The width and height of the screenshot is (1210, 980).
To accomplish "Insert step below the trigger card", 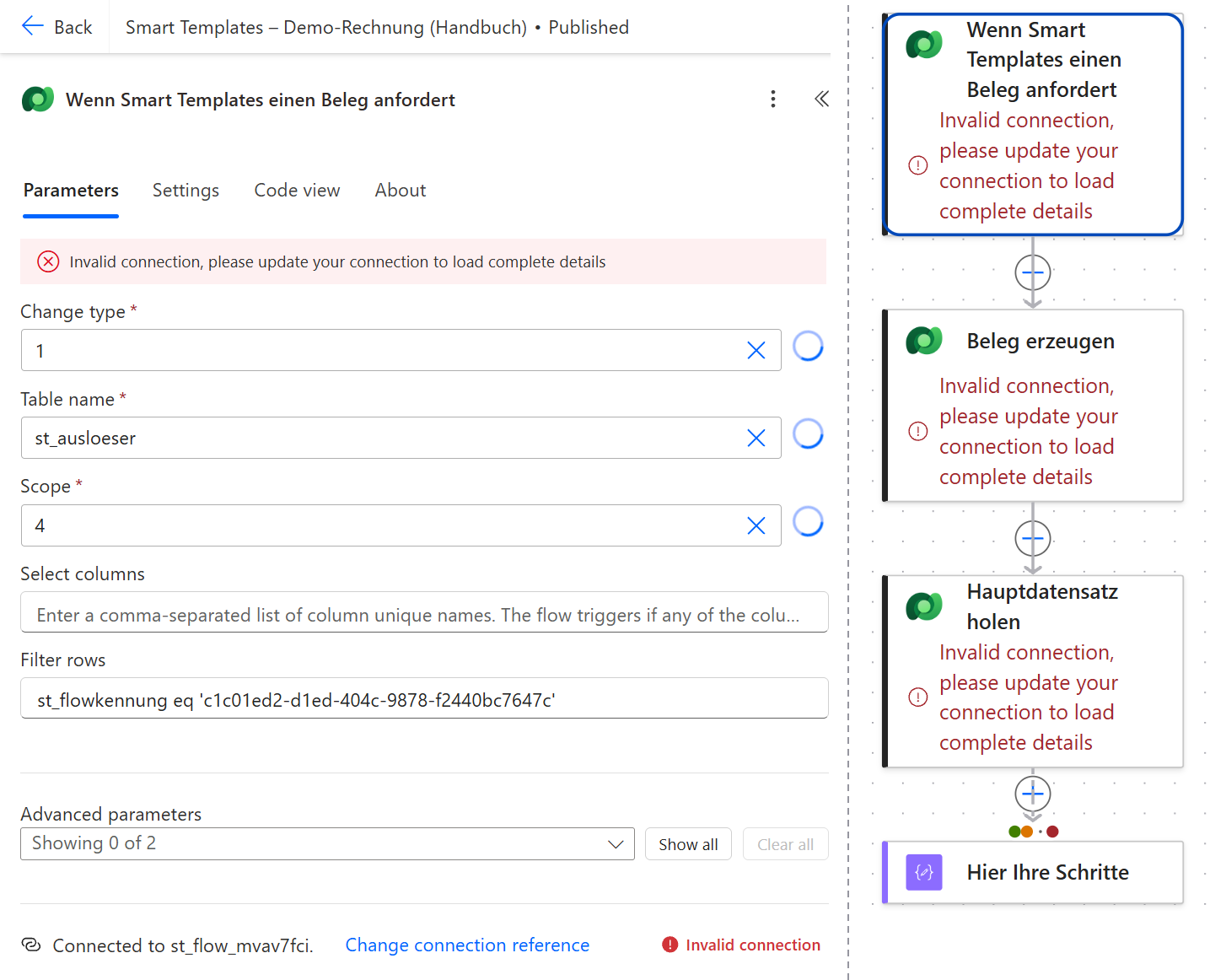I will [x=1033, y=272].
